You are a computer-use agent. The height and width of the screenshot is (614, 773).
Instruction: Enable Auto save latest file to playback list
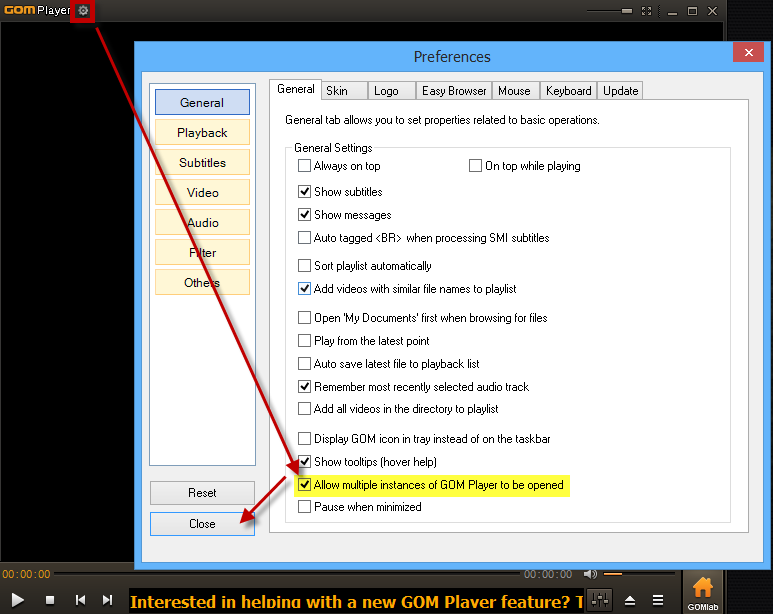pyautogui.click(x=304, y=363)
